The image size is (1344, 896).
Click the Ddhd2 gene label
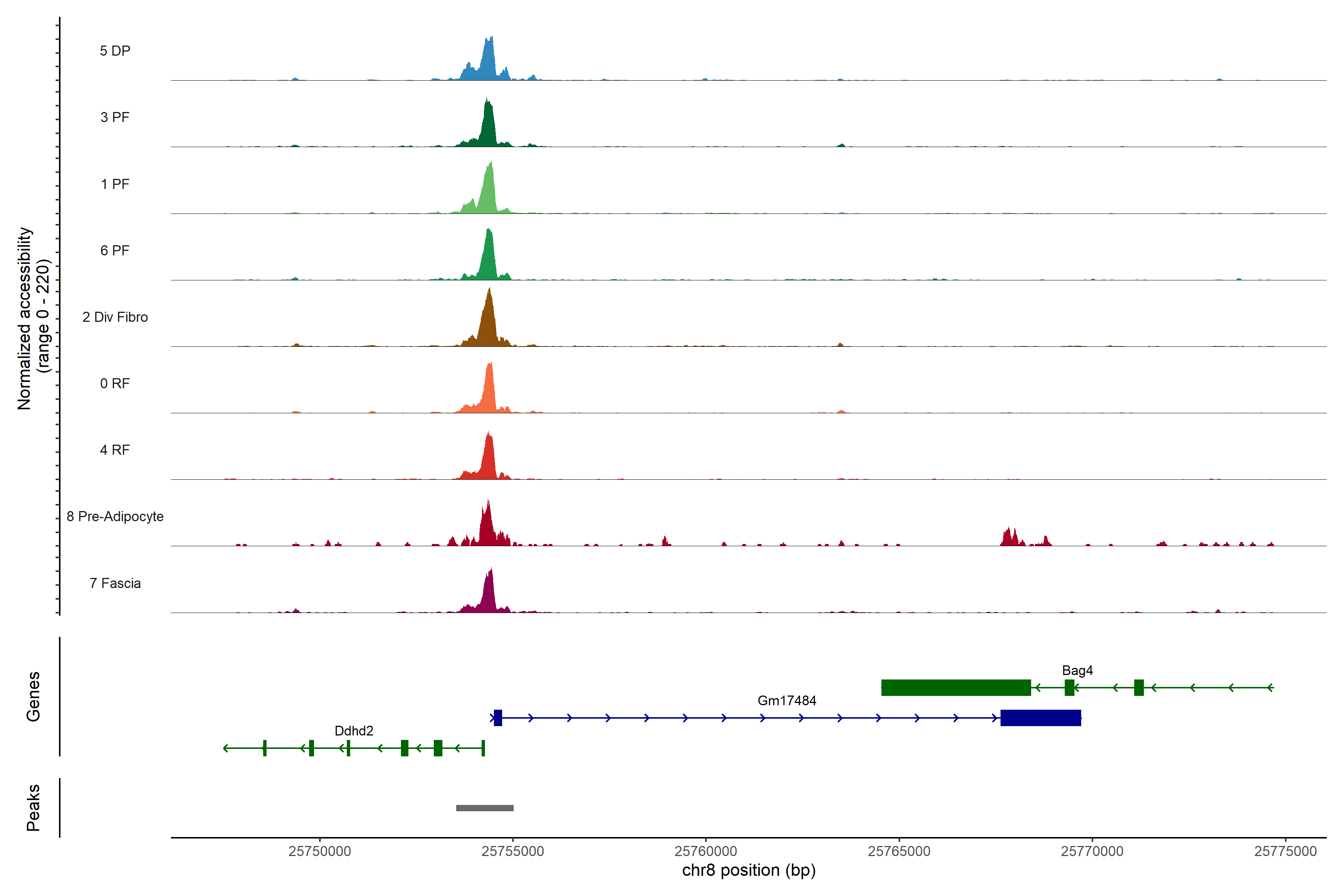[354, 731]
